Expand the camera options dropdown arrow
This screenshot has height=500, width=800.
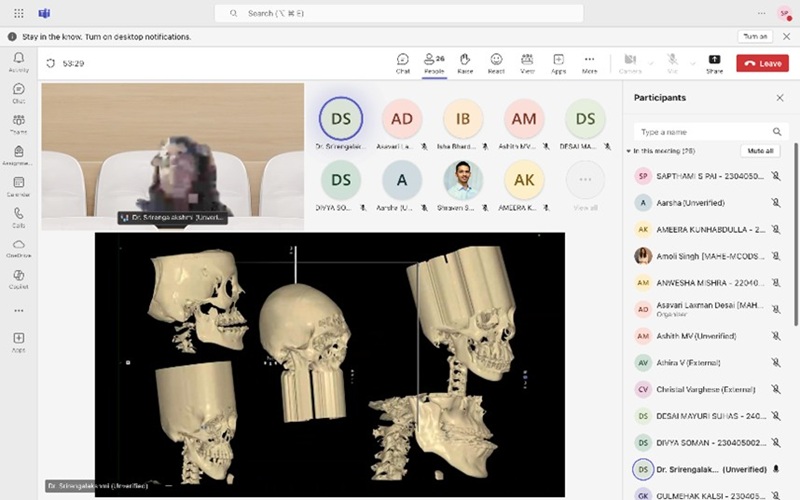pos(650,62)
